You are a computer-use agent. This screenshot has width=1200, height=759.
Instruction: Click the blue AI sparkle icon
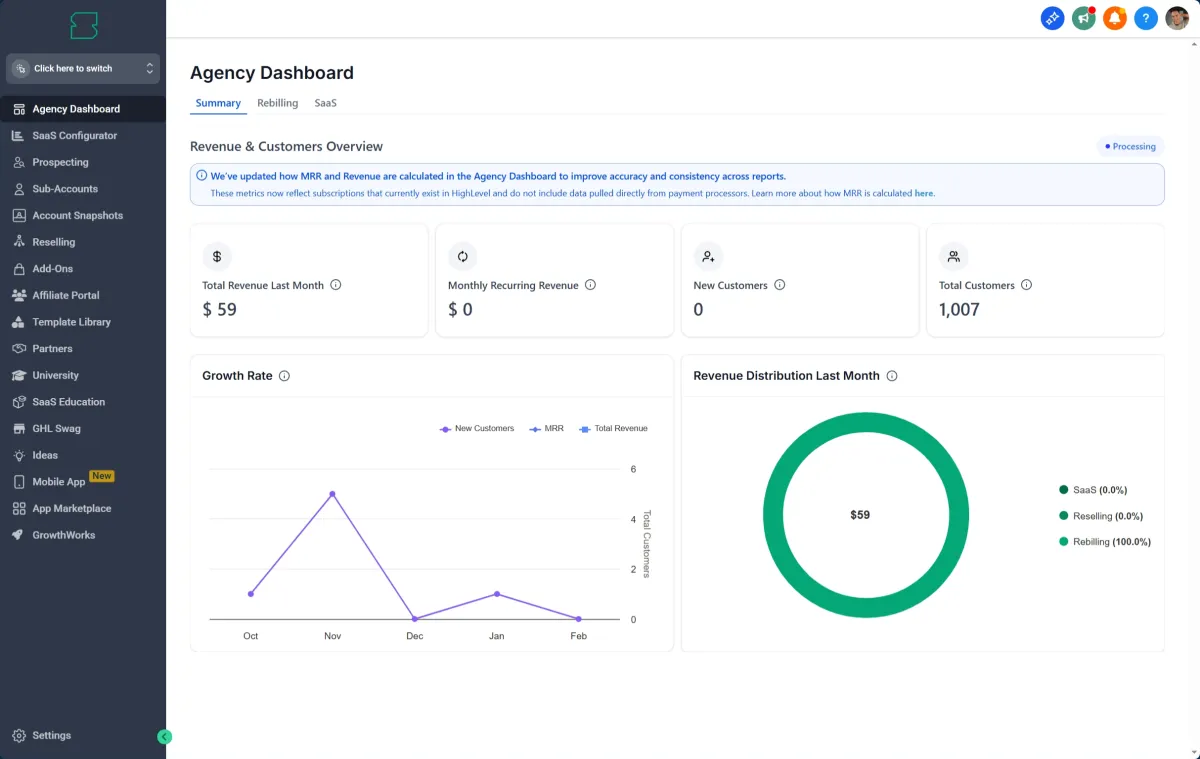click(1052, 18)
